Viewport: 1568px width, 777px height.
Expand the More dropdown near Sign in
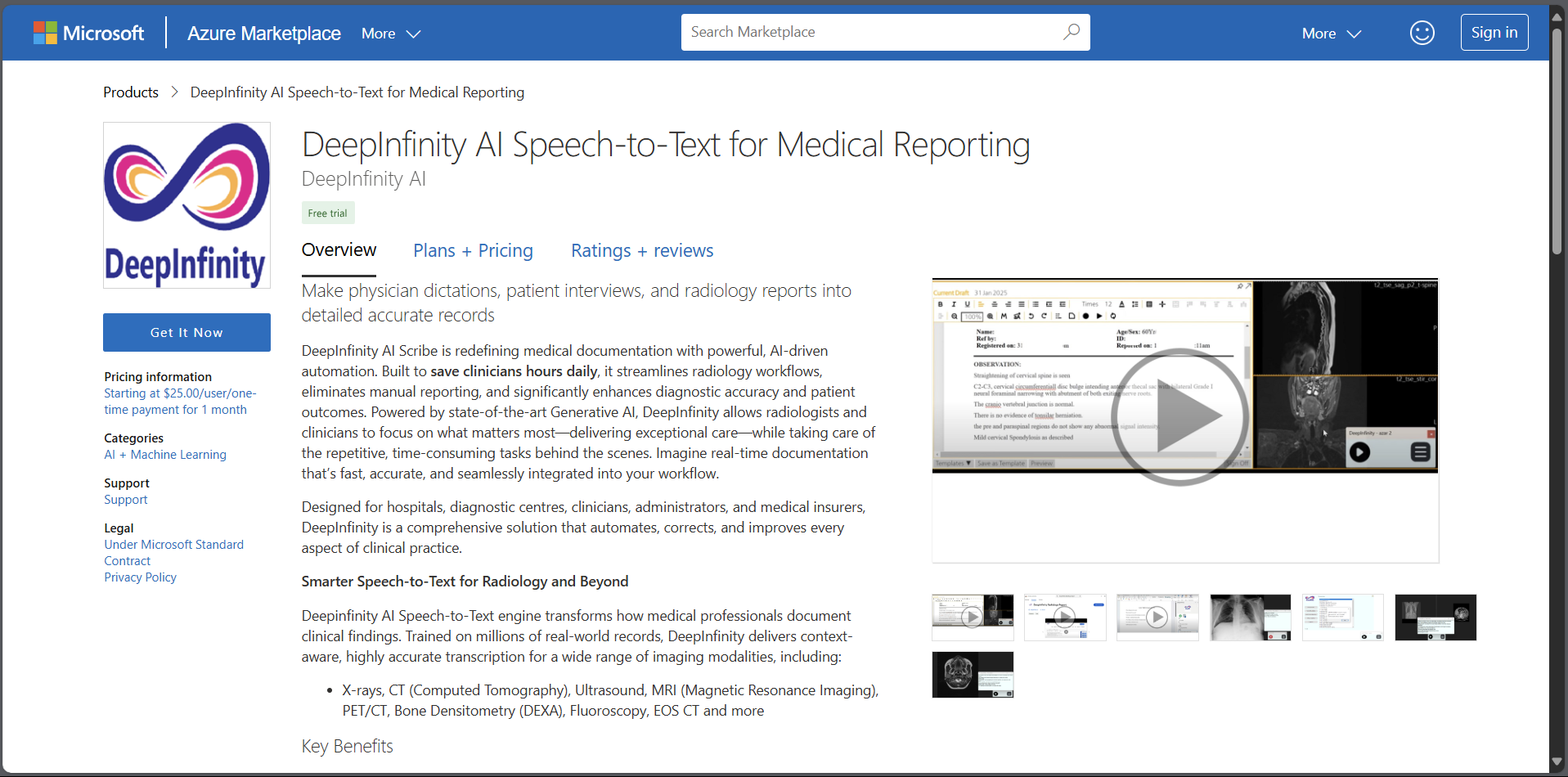(1331, 34)
